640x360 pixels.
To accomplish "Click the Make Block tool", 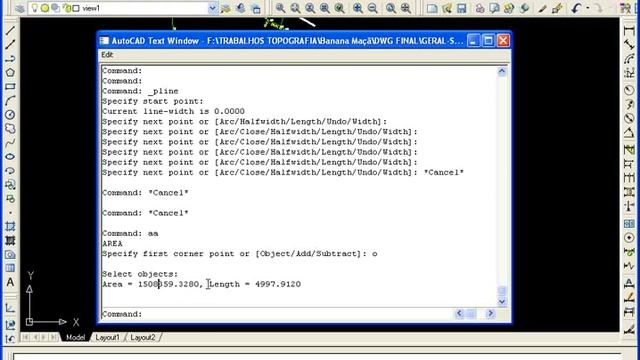I will (x=10, y=199).
